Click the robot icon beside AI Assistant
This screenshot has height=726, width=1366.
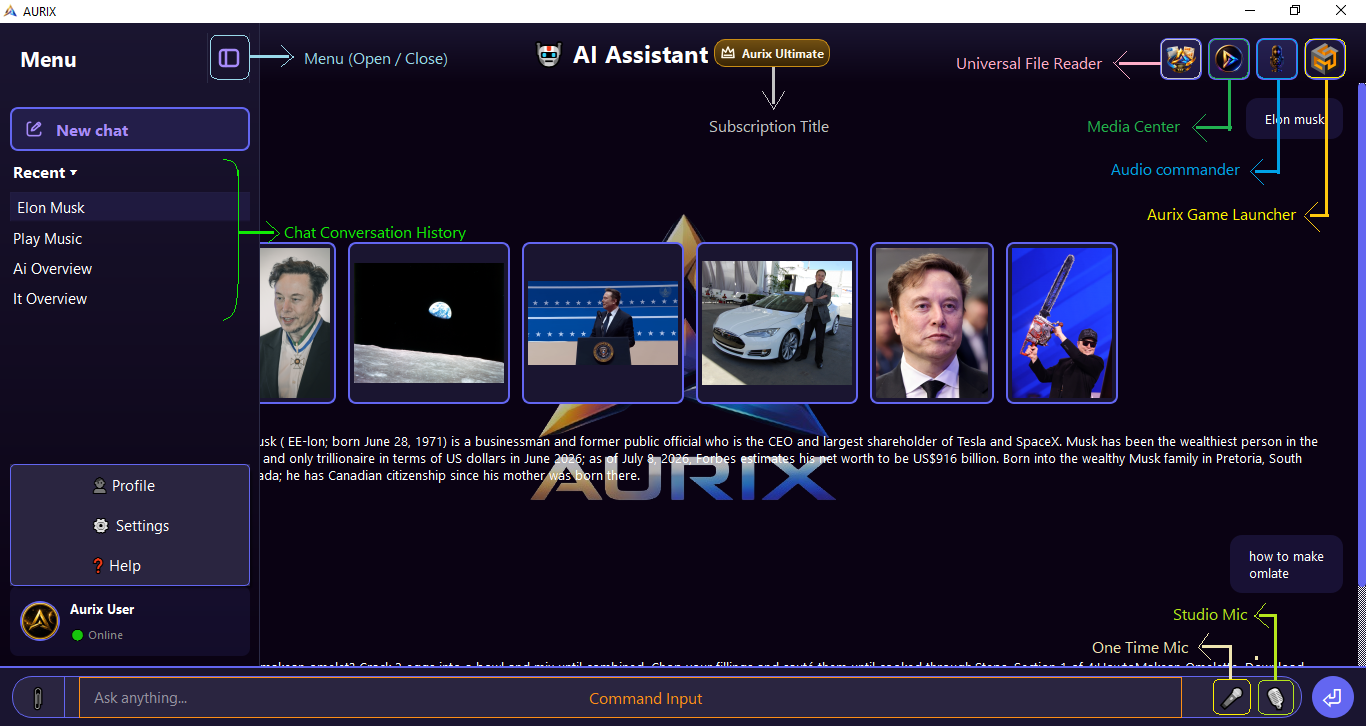tap(549, 55)
